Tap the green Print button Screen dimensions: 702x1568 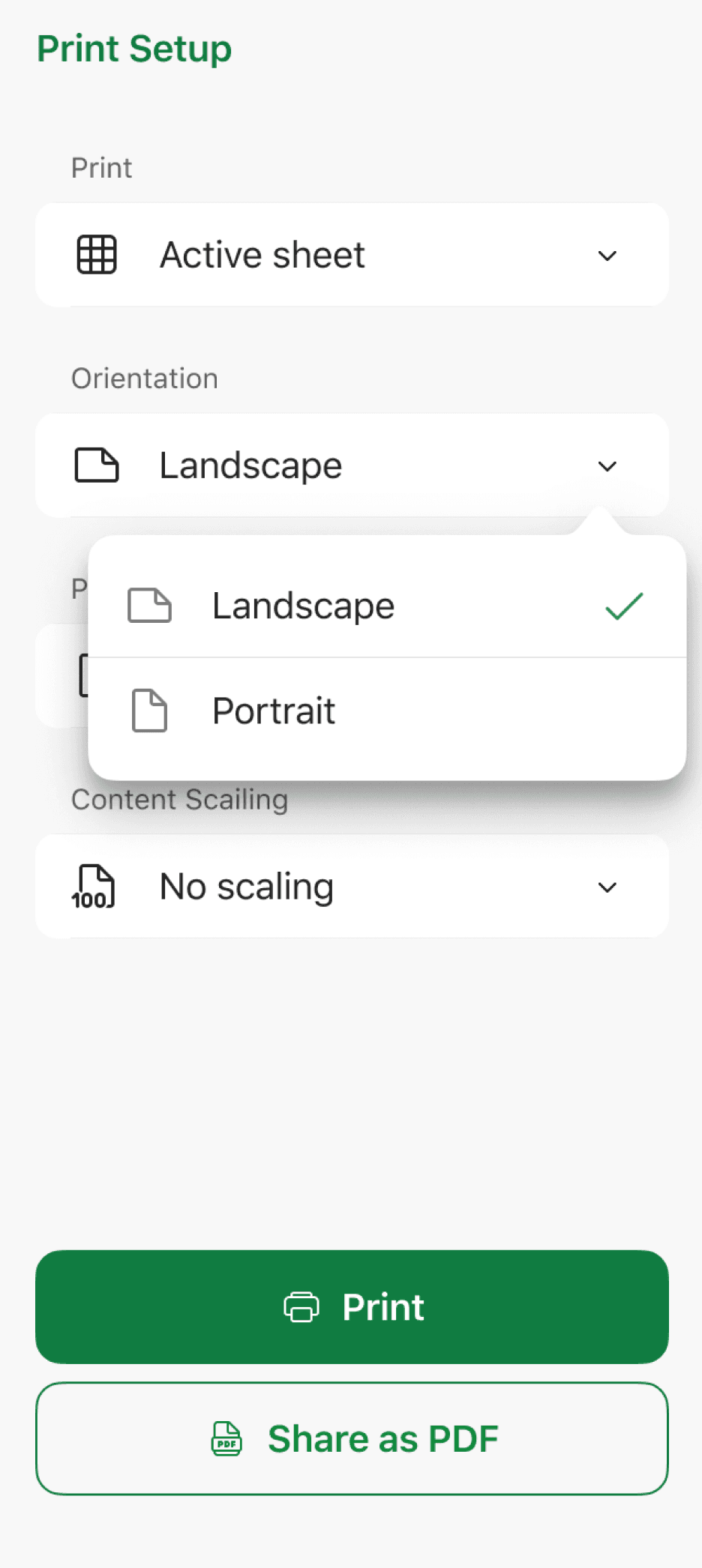click(352, 1307)
